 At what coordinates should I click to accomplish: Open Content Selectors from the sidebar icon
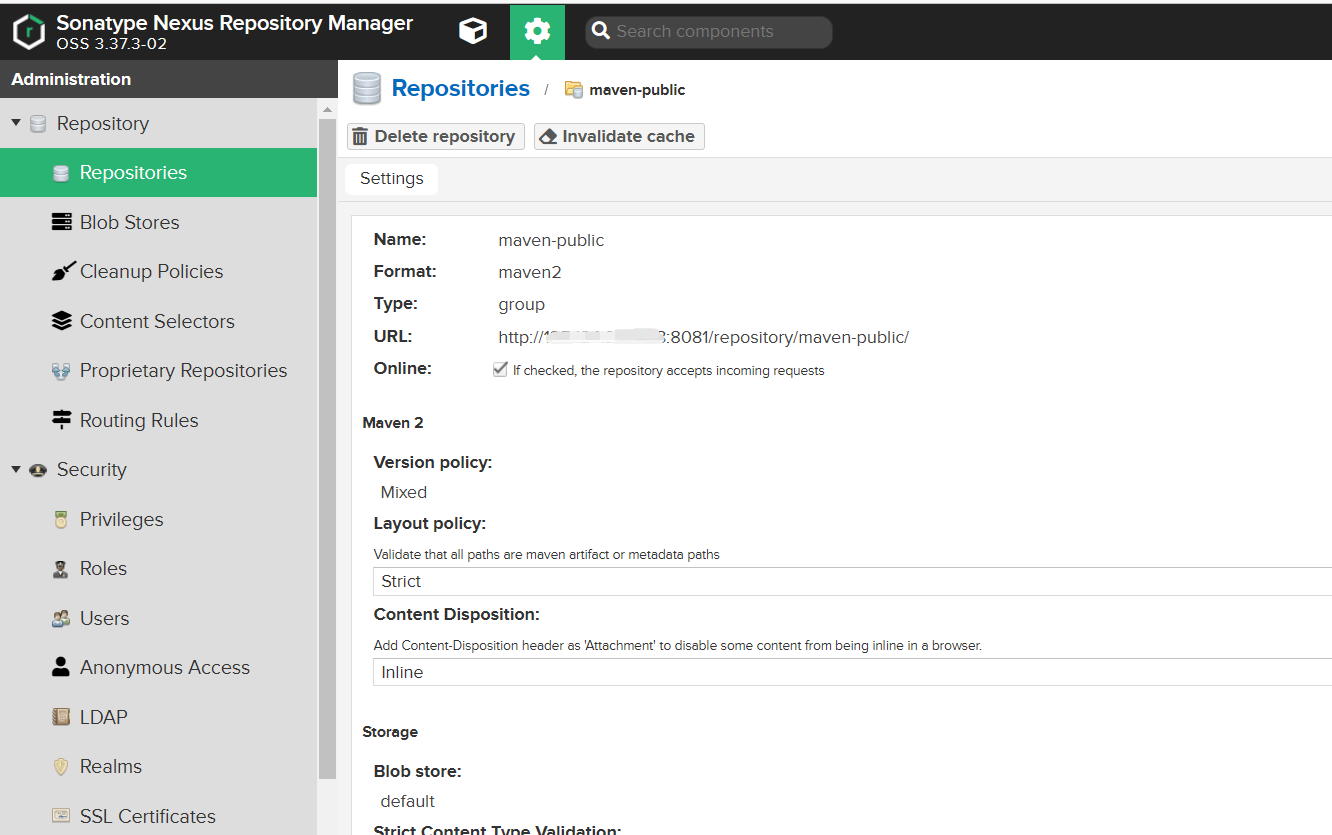pyautogui.click(x=63, y=321)
